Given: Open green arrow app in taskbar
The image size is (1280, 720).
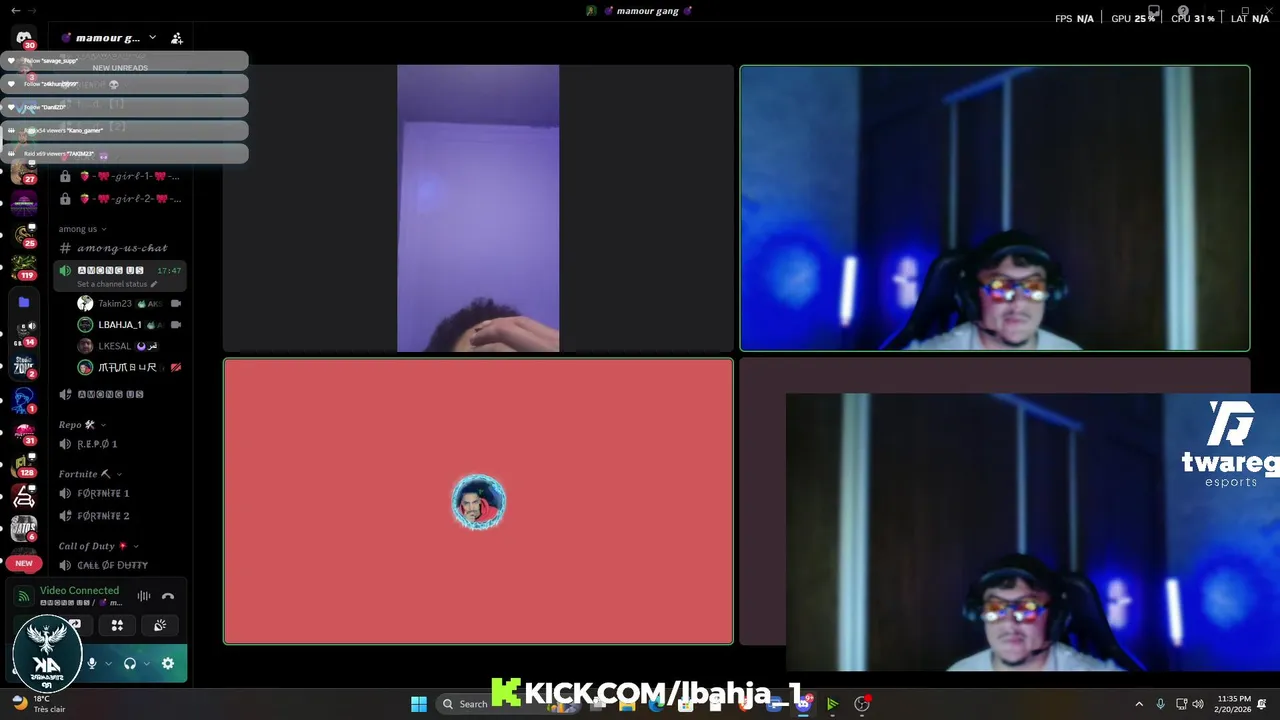Looking at the screenshot, I should [x=832, y=704].
